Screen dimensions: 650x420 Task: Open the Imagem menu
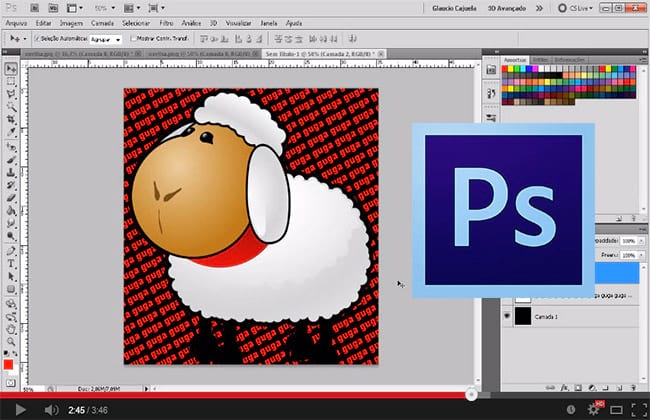click(71, 23)
